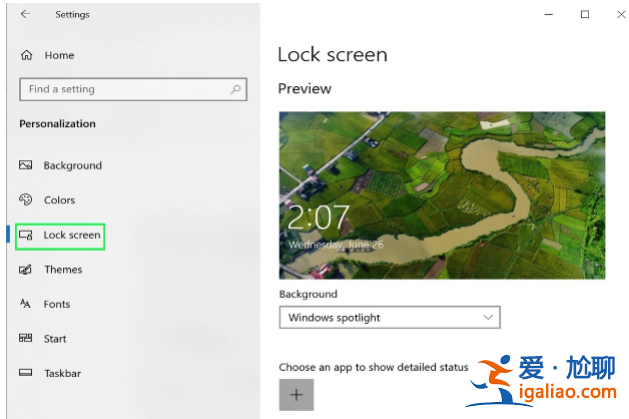Click the Background picture icon

[x=26, y=165]
